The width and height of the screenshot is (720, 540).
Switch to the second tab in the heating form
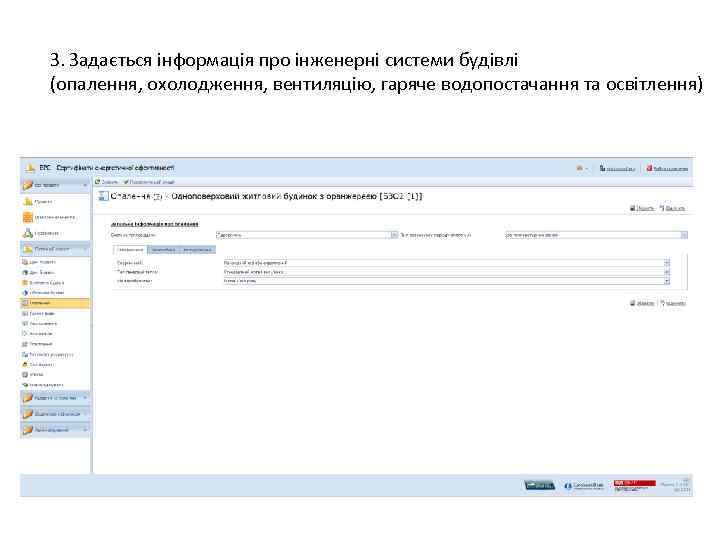(x=163, y=250)
